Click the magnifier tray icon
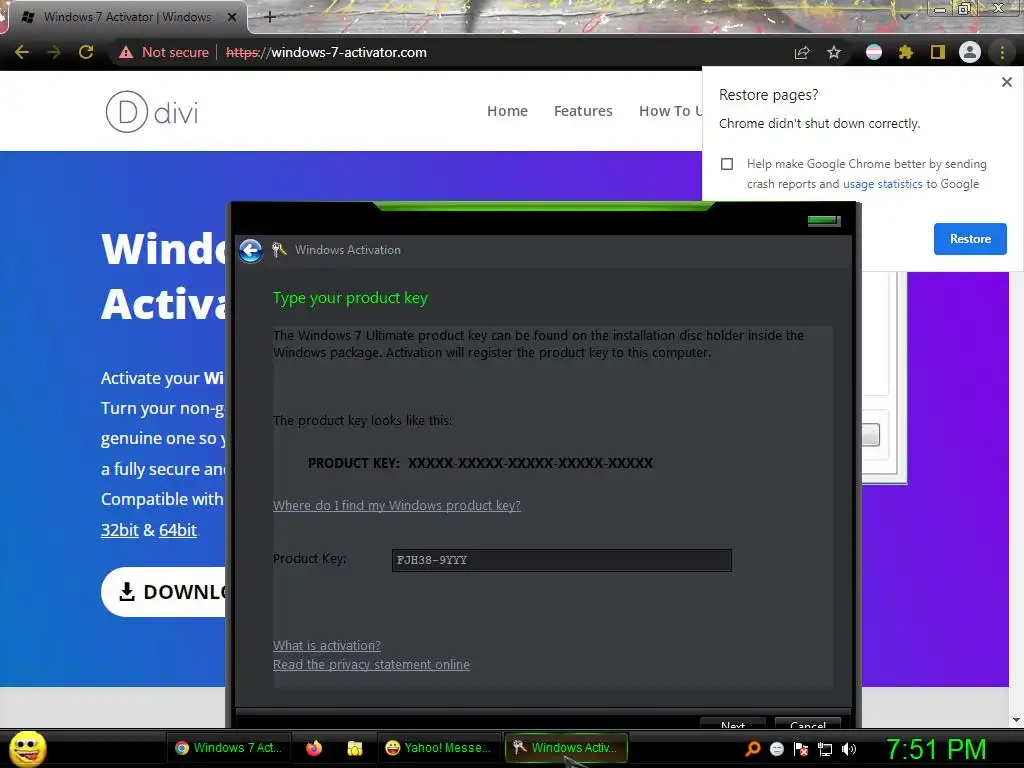This screenshot has width=1024, height=768. [x=753, y=749]
